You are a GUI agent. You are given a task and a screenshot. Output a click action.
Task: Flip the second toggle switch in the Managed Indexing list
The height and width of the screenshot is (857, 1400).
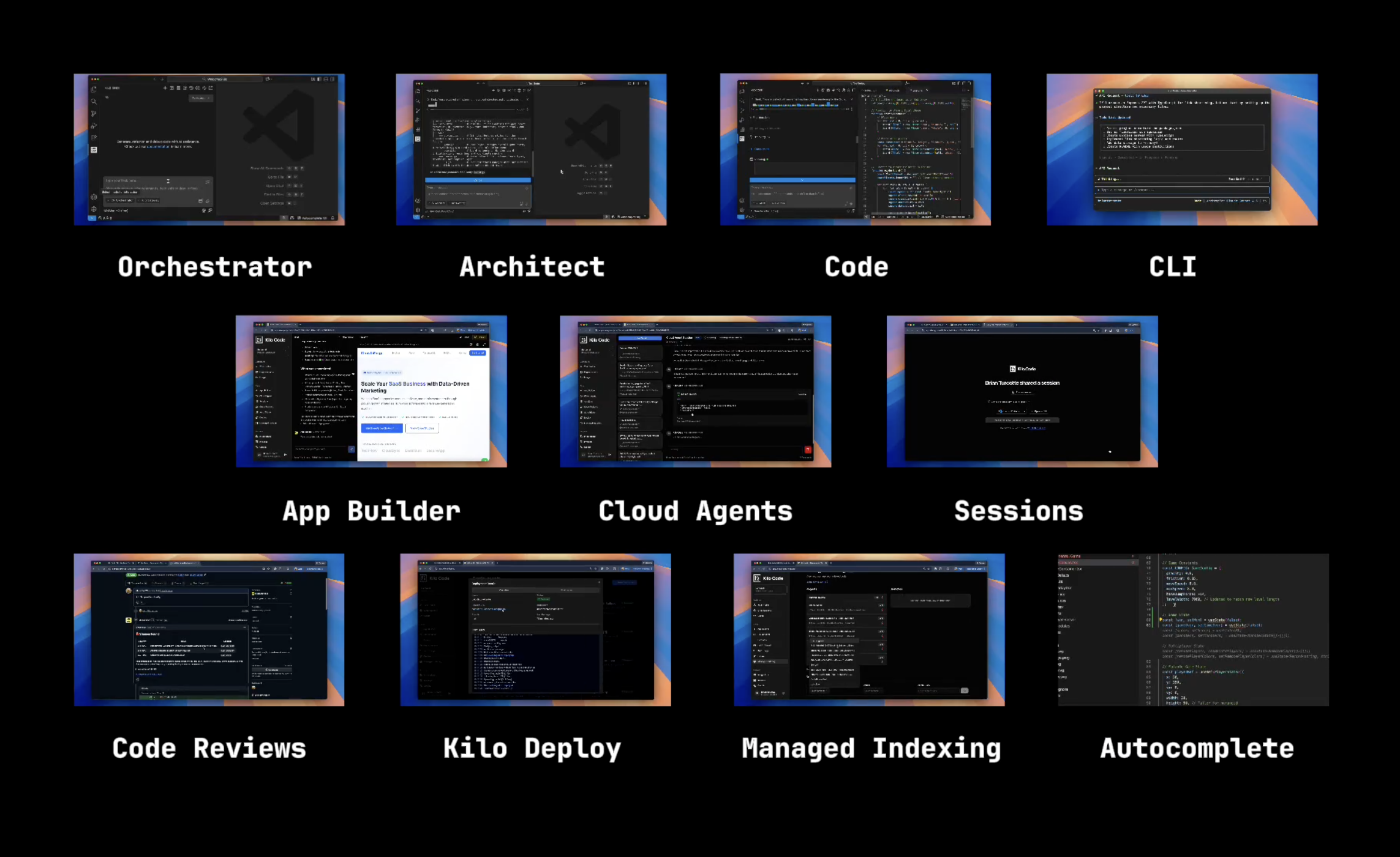[883, 618]
